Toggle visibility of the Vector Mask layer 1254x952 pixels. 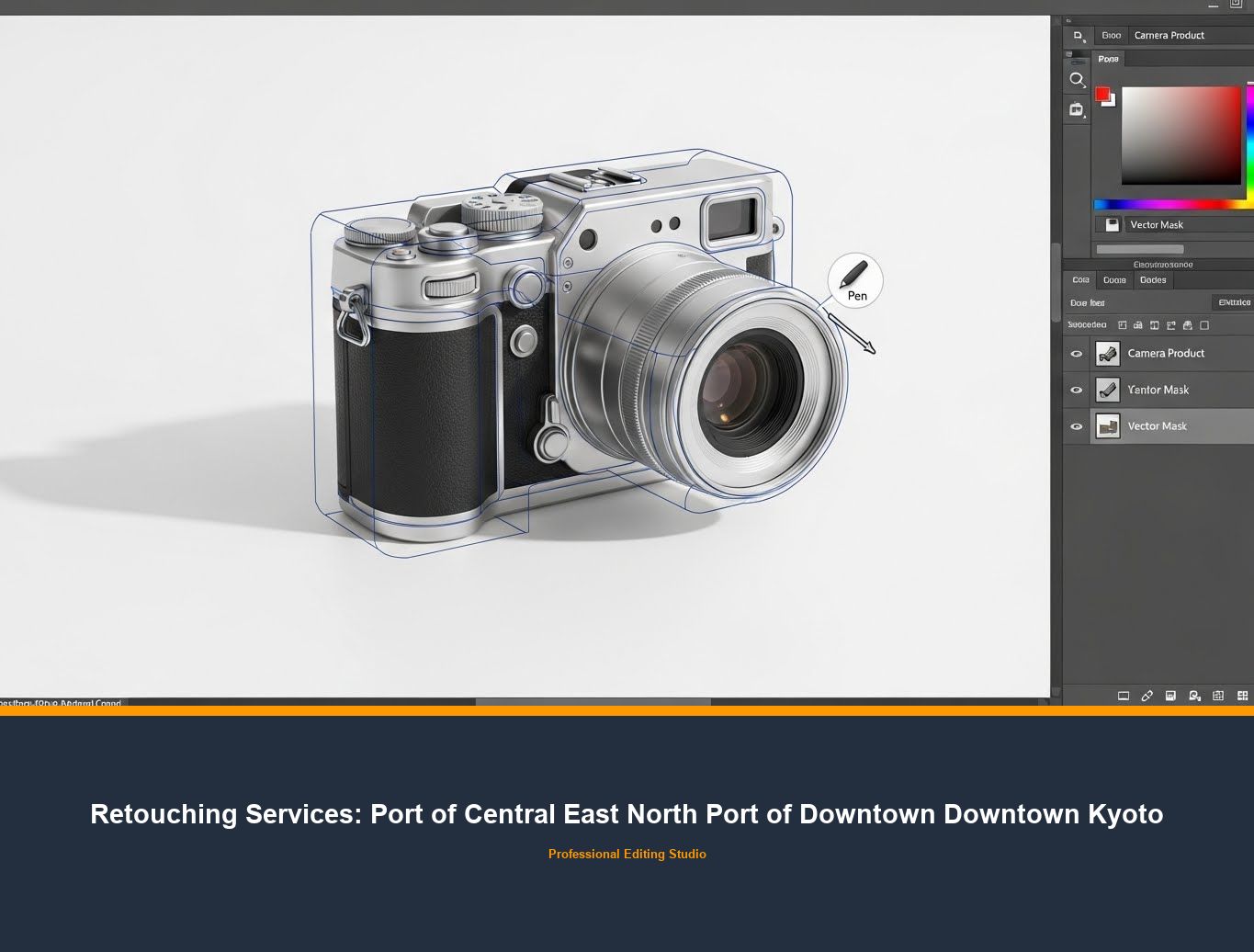click(x=1076, y=425)
